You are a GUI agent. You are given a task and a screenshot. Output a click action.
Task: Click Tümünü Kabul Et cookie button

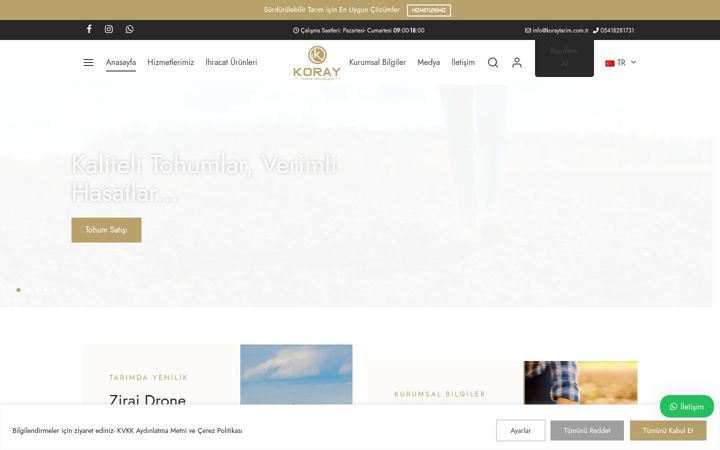point(668,431)
